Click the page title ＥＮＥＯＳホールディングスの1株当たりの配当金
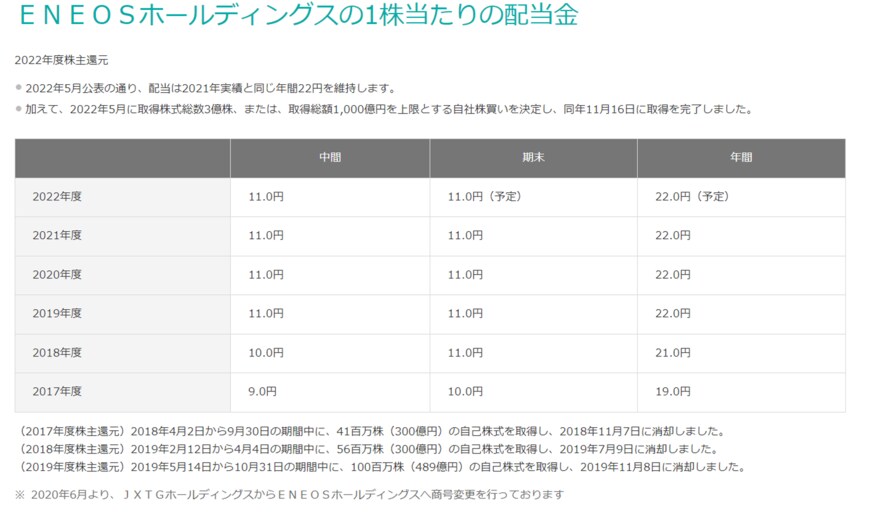Image resolution: width=870 pixels, height=512 pixels. pyautogui.click(x=299, y=15)
